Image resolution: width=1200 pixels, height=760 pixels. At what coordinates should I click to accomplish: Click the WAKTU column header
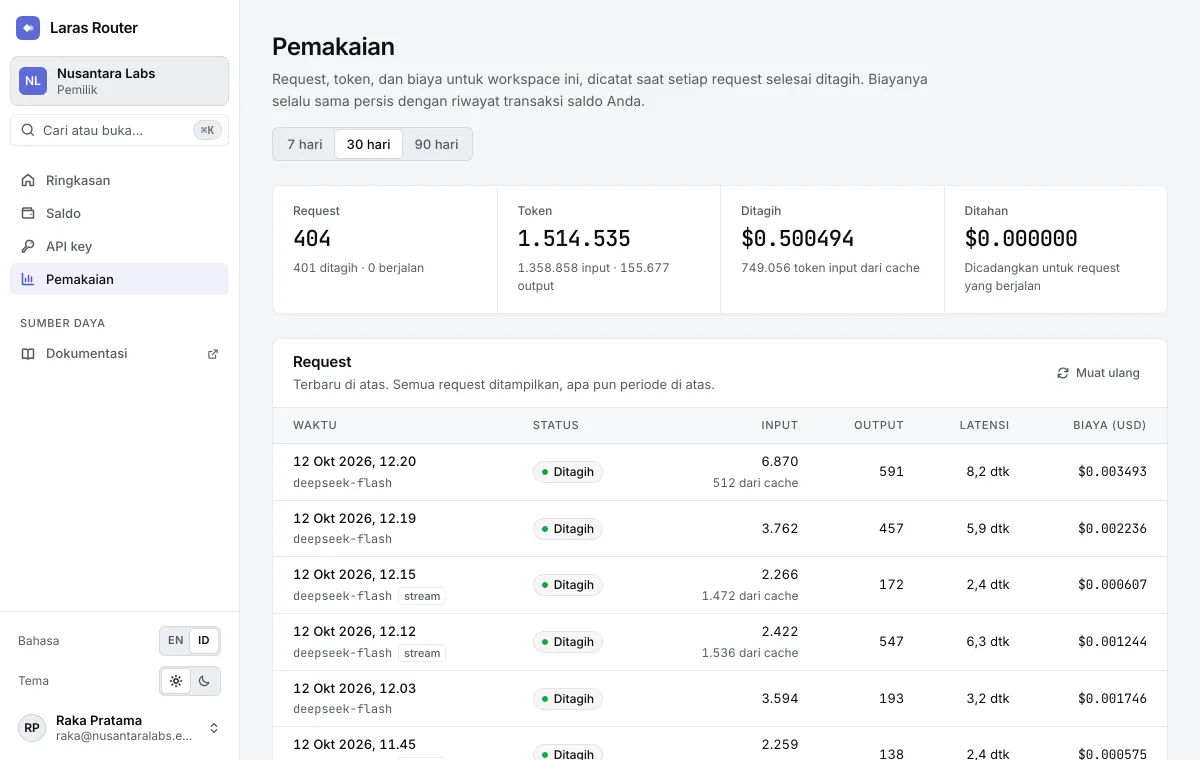pyautogui.click(x=315, y=425)
